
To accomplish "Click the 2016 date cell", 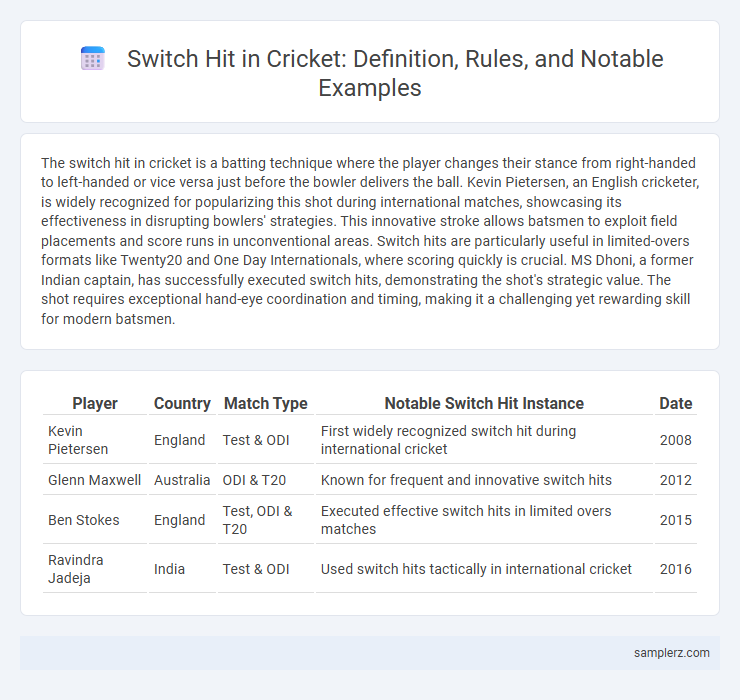I will [x=676, y=569].
